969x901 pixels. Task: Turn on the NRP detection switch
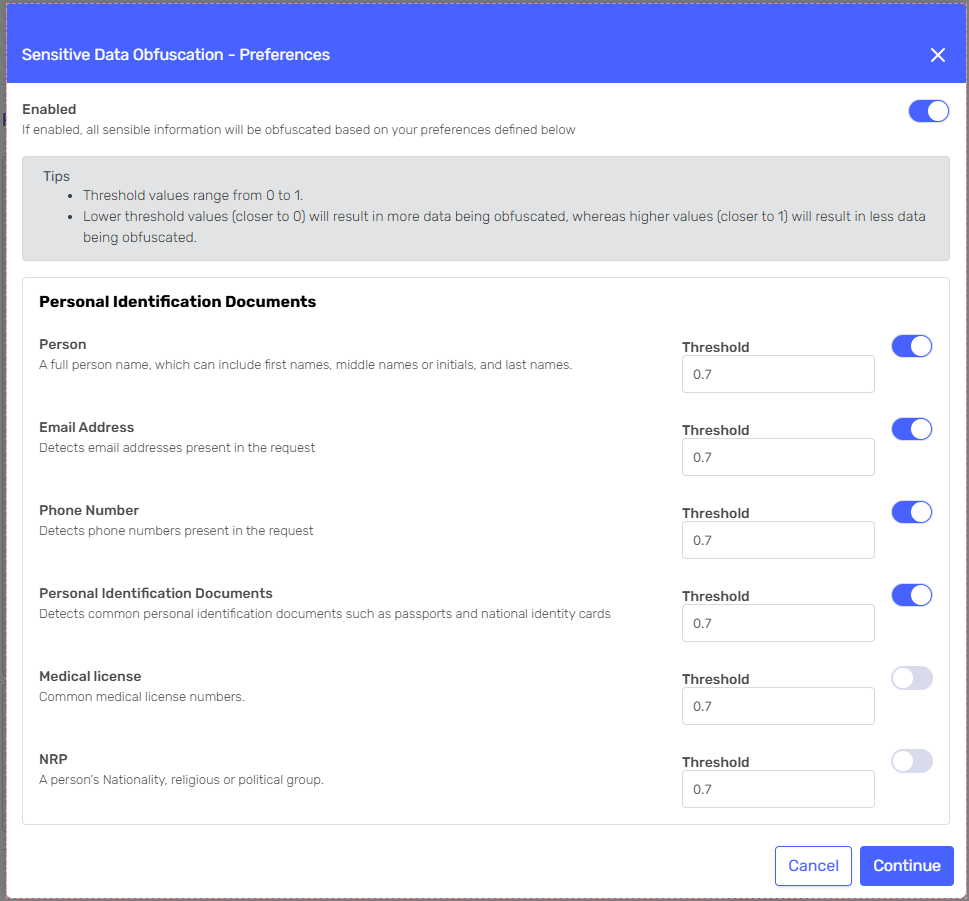pyautogui.click(x=911, y=761)
